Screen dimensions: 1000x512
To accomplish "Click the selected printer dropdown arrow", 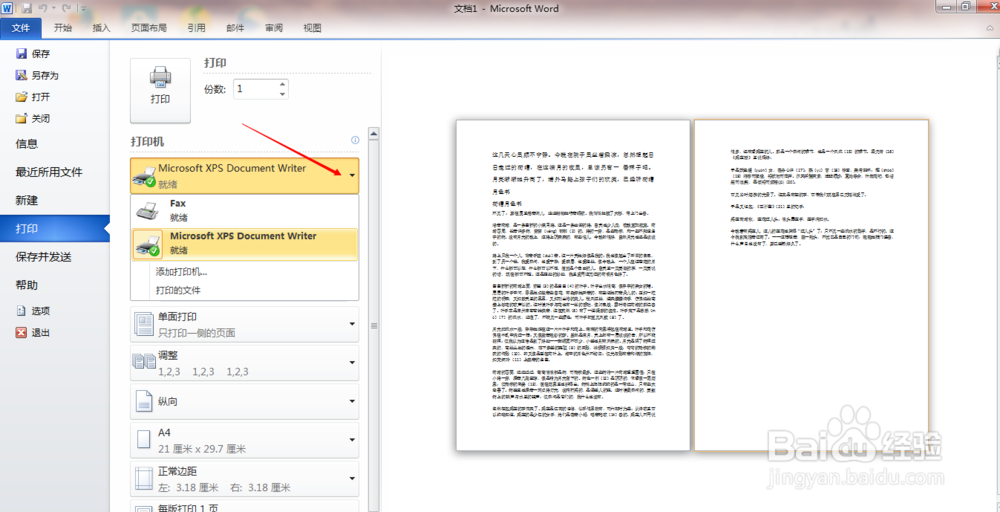I will click(x=352, y=175).
